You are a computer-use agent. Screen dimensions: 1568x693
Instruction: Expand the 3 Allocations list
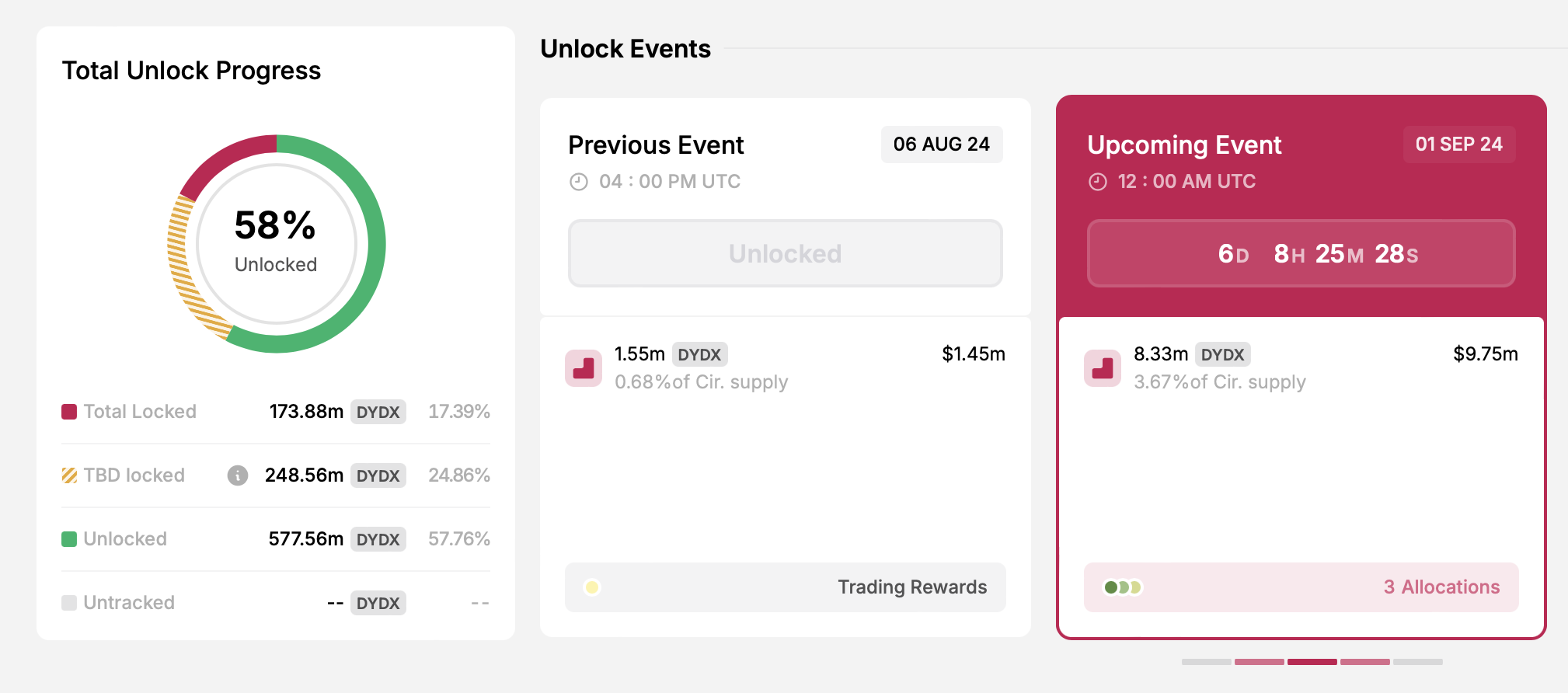[1441, 587]
